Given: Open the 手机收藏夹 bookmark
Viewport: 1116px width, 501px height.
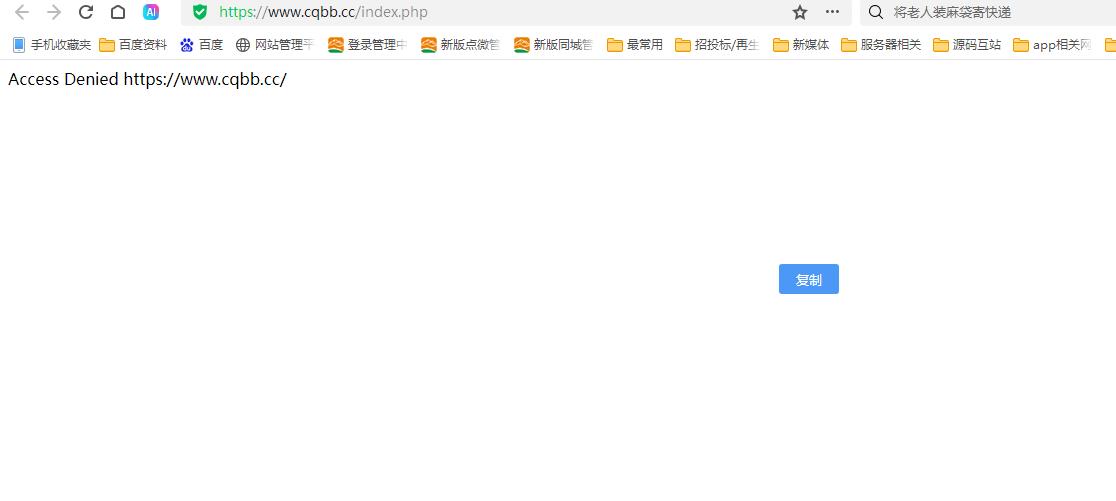Looking at the screenshot, I should [x=51, y=45].
